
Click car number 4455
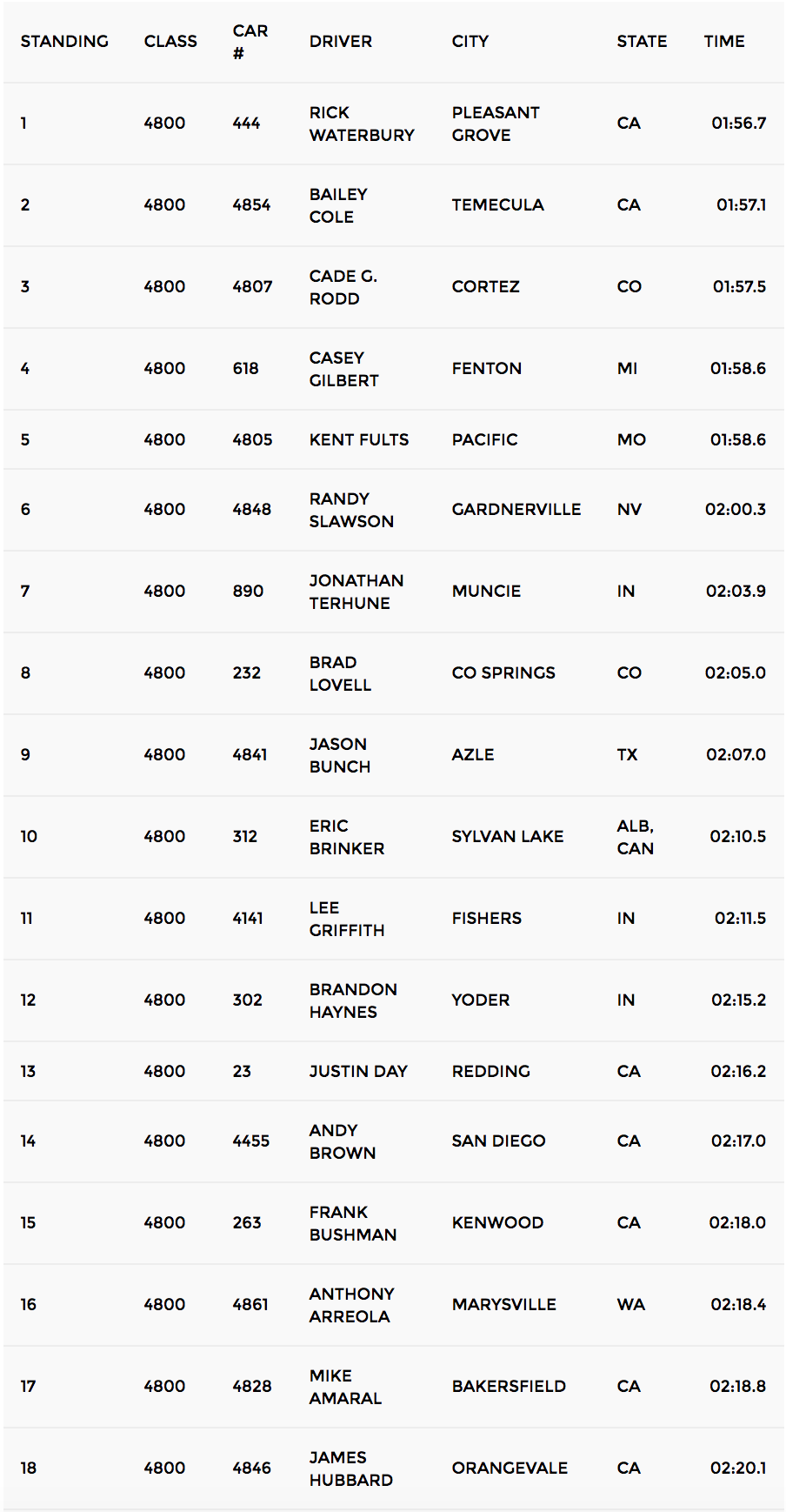251,1141
